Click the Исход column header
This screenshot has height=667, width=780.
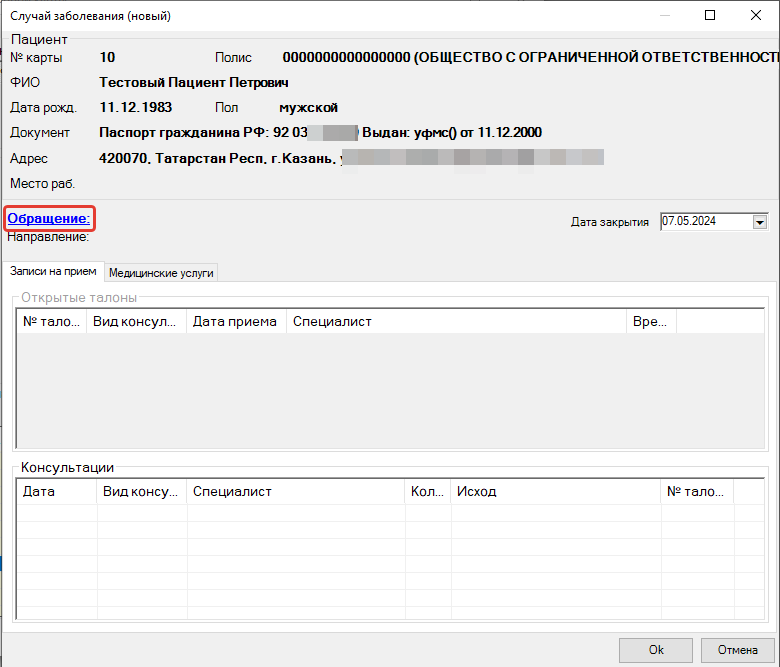coord(556,491)
